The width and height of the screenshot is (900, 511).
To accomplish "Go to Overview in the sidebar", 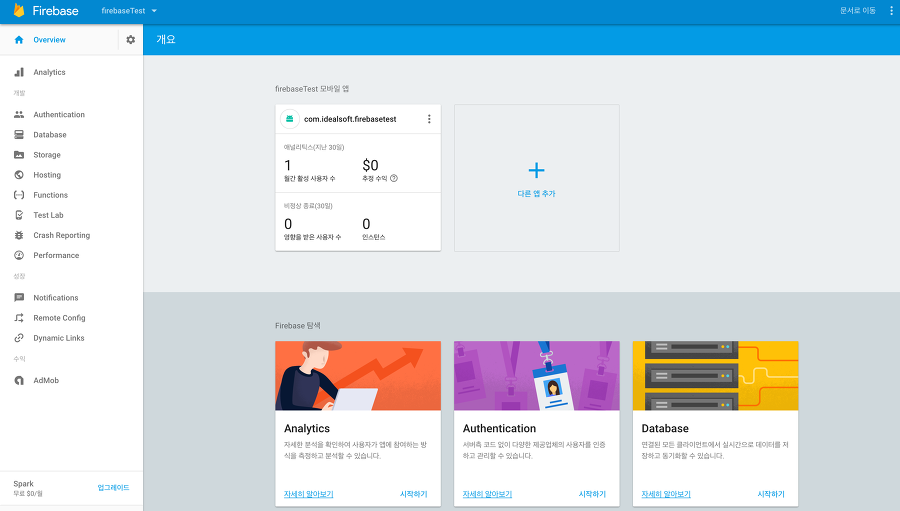I will 49,40.
